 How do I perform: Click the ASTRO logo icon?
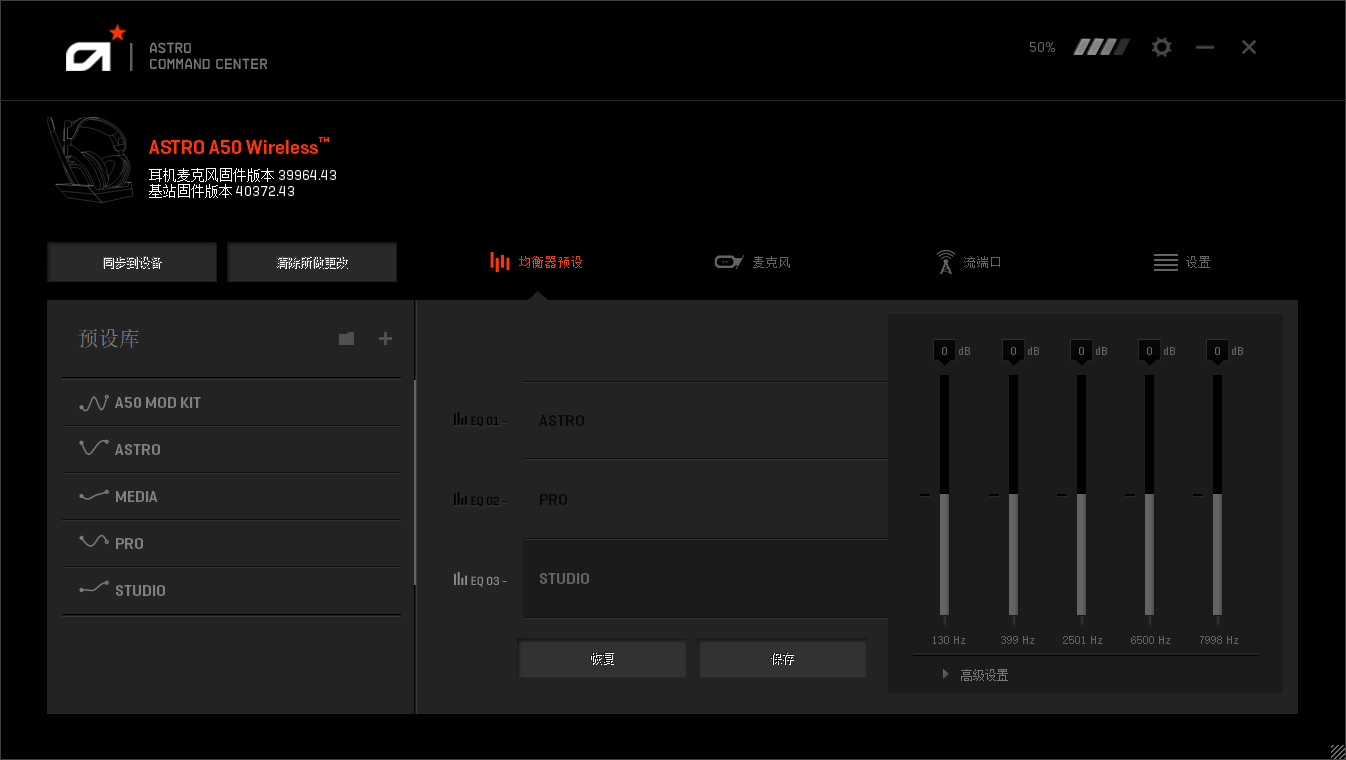pos(95,51)
